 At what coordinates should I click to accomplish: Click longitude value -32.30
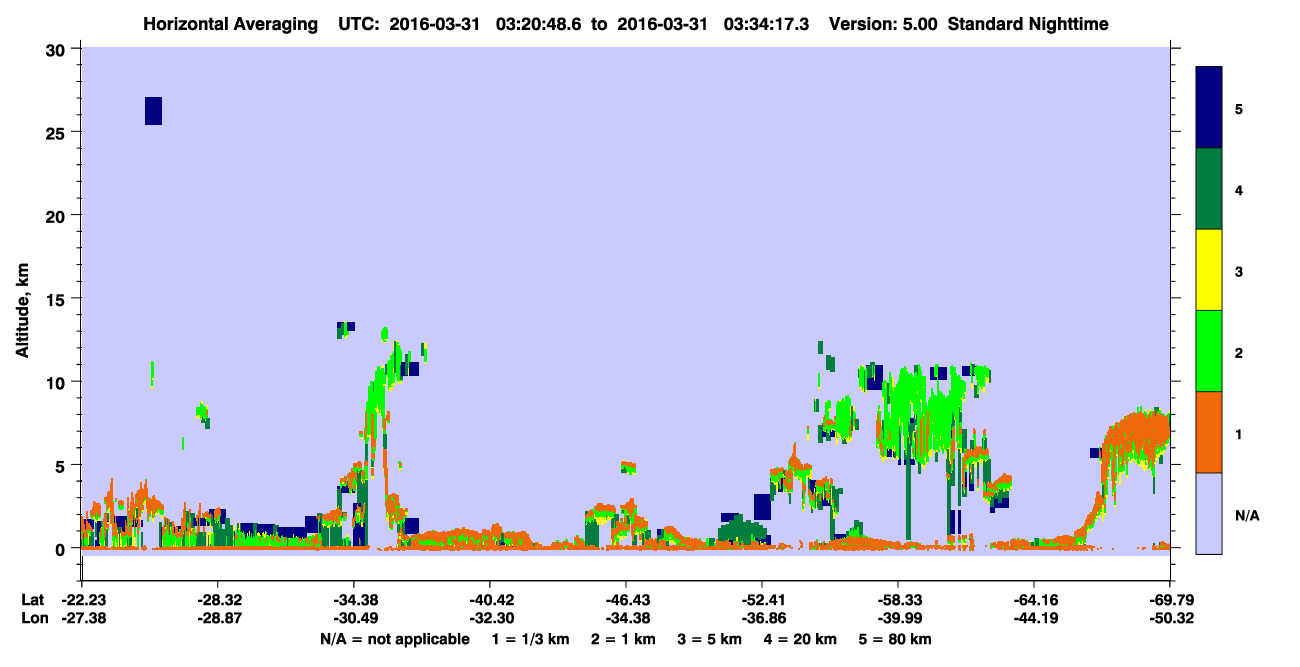490,619
